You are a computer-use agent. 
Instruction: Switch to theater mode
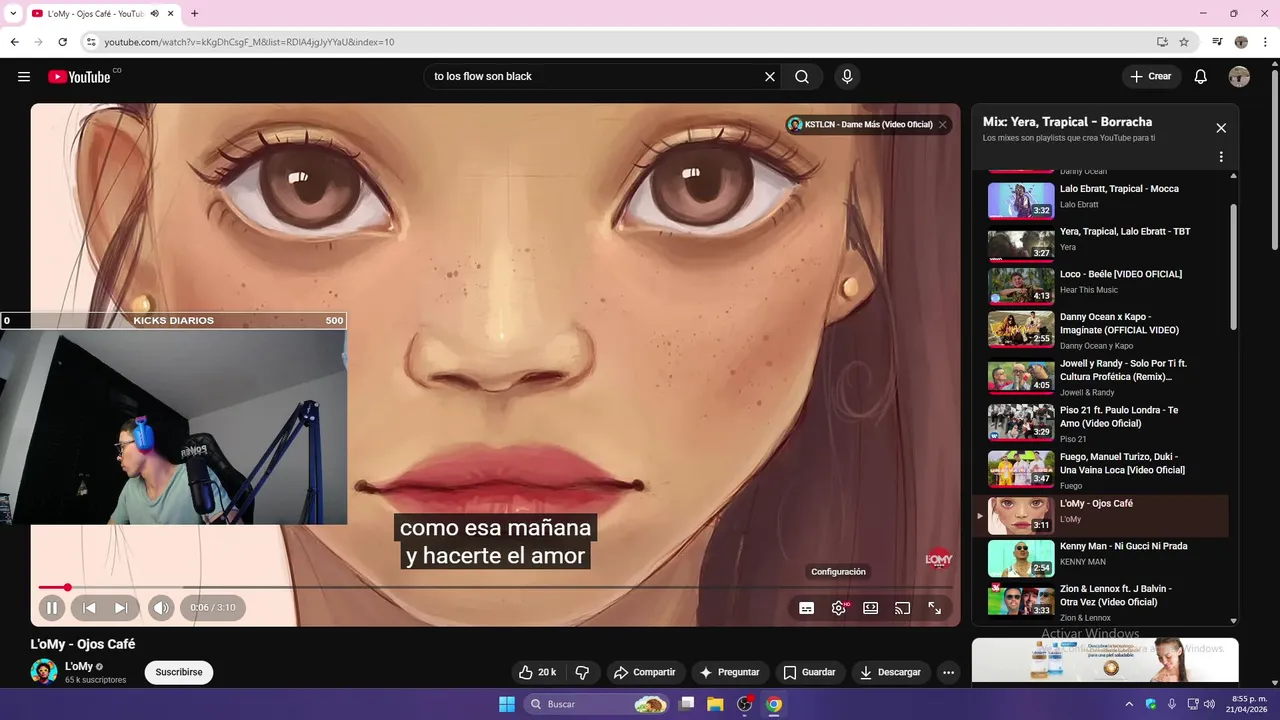[871, 608]
